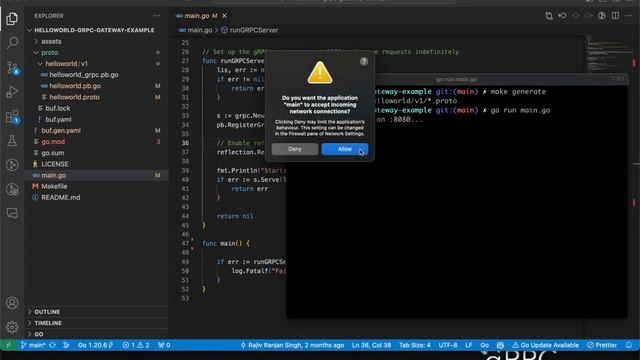The width and height of the screenshot is (640, 360).
Task: Click Tab Size: 4 in status bar
Action: tap(414, 345)
